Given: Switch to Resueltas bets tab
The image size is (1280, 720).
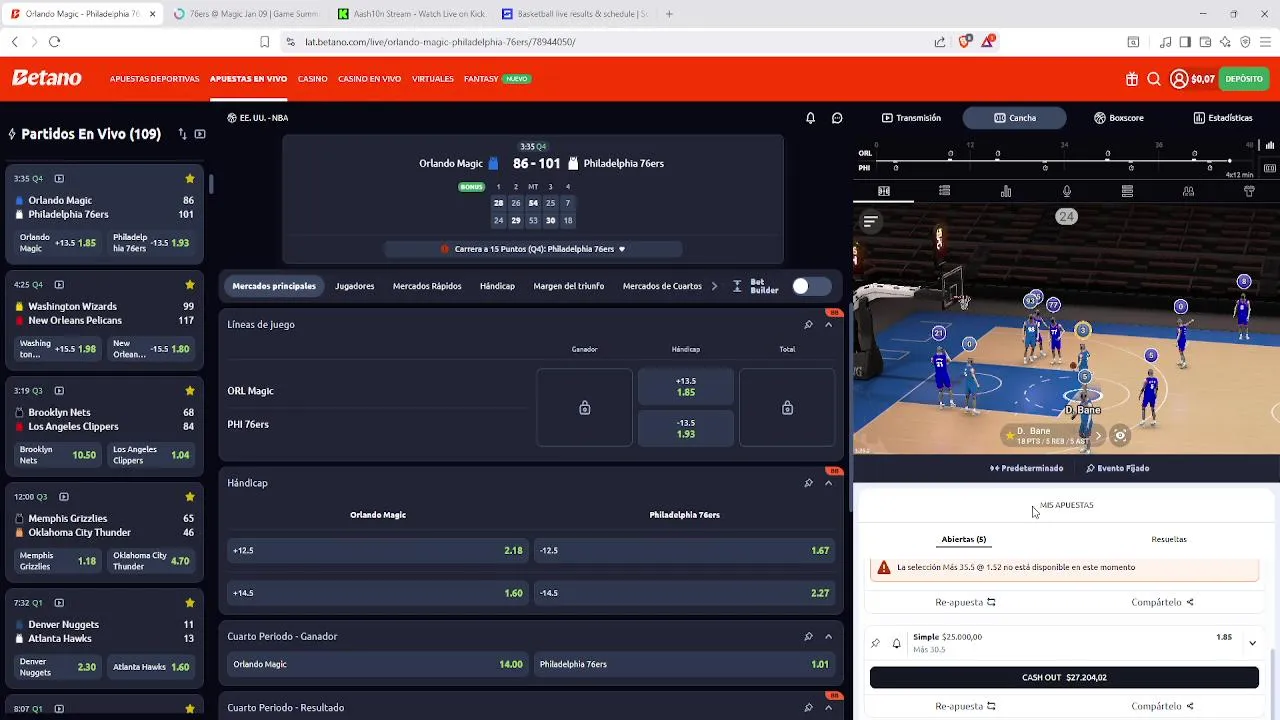Looking at the screenshot, I should (1169, 539).
